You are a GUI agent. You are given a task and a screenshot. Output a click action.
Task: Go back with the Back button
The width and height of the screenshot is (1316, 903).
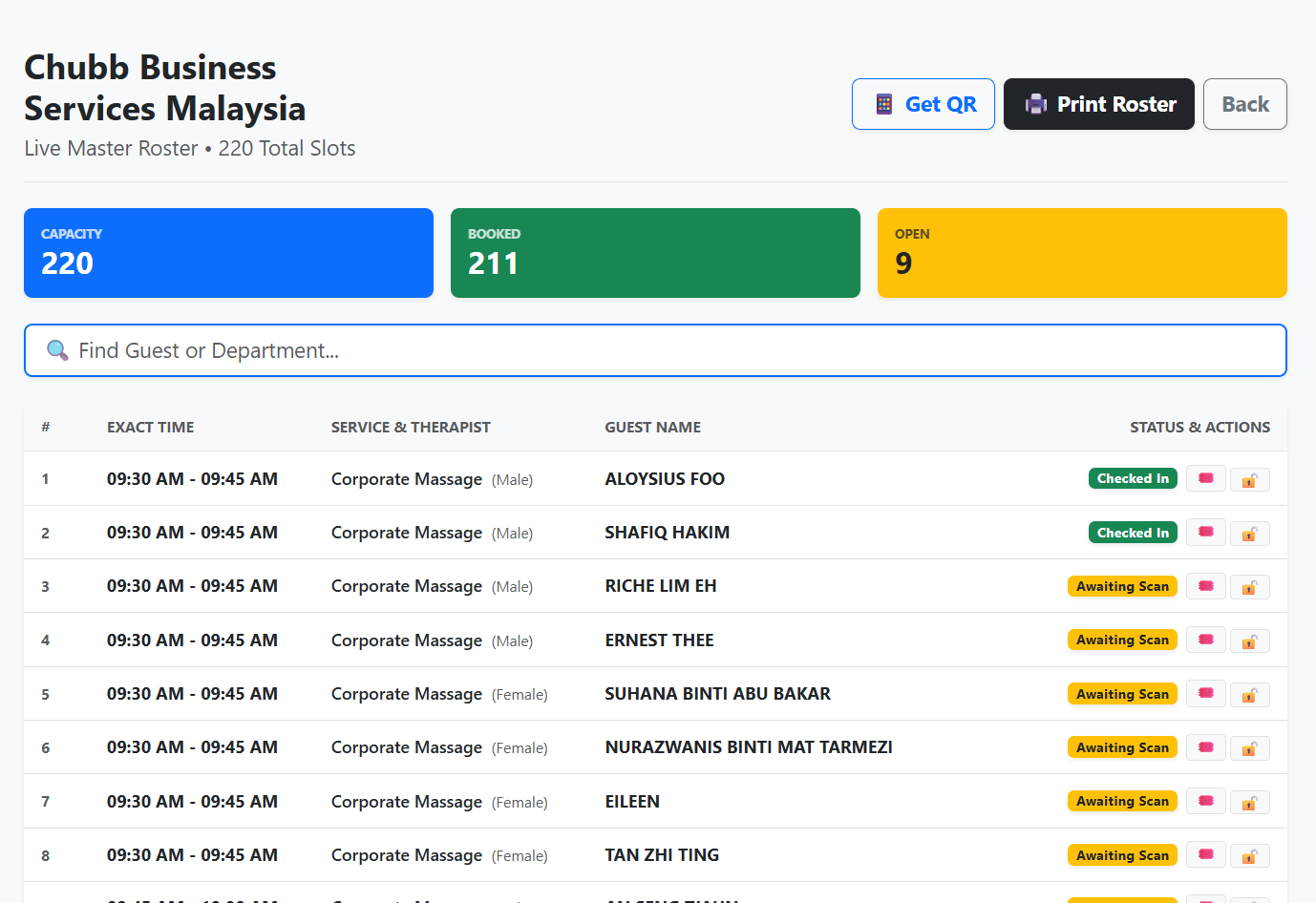(1245, 104)
